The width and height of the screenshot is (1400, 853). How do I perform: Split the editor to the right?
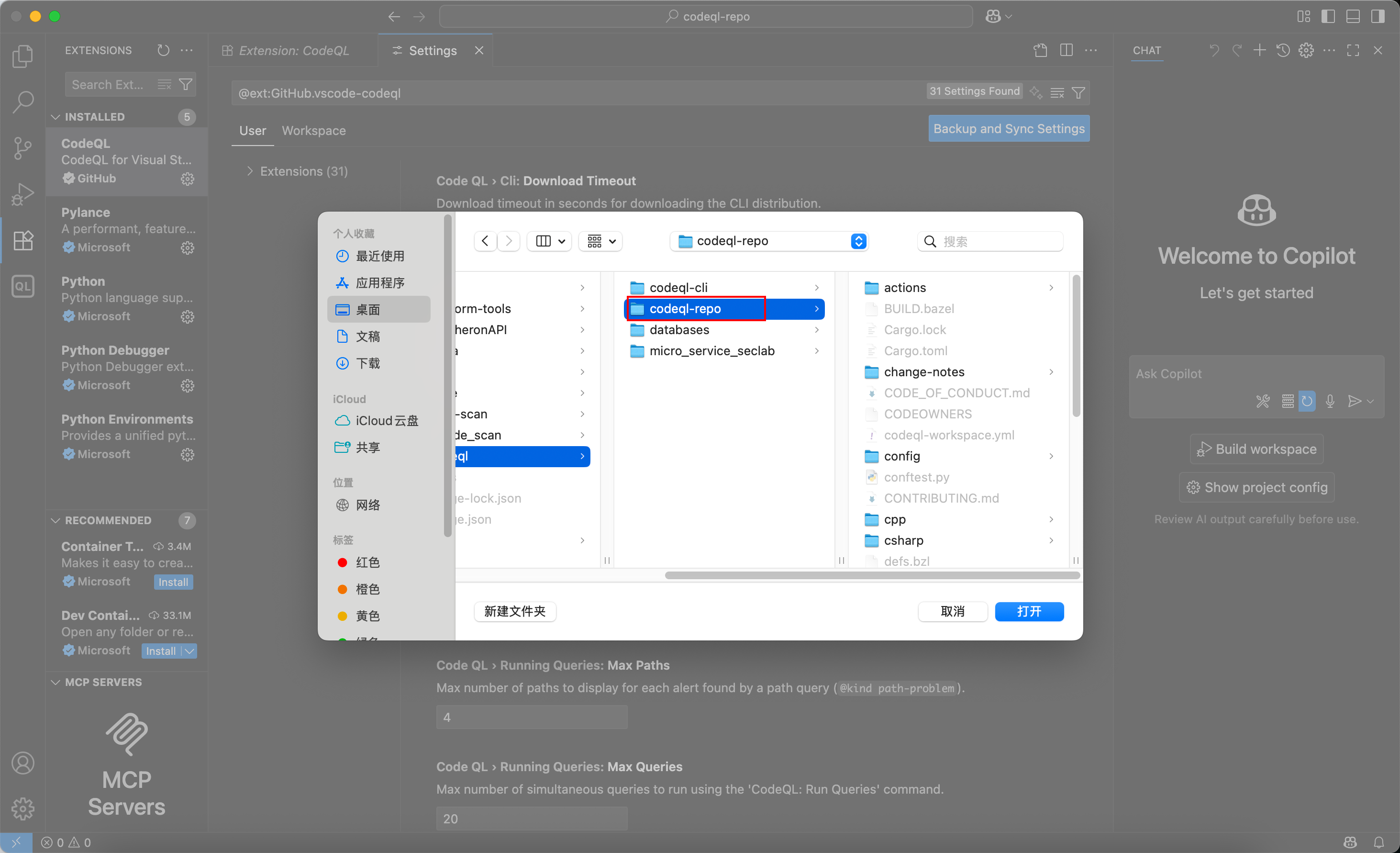coord(1066,50)
